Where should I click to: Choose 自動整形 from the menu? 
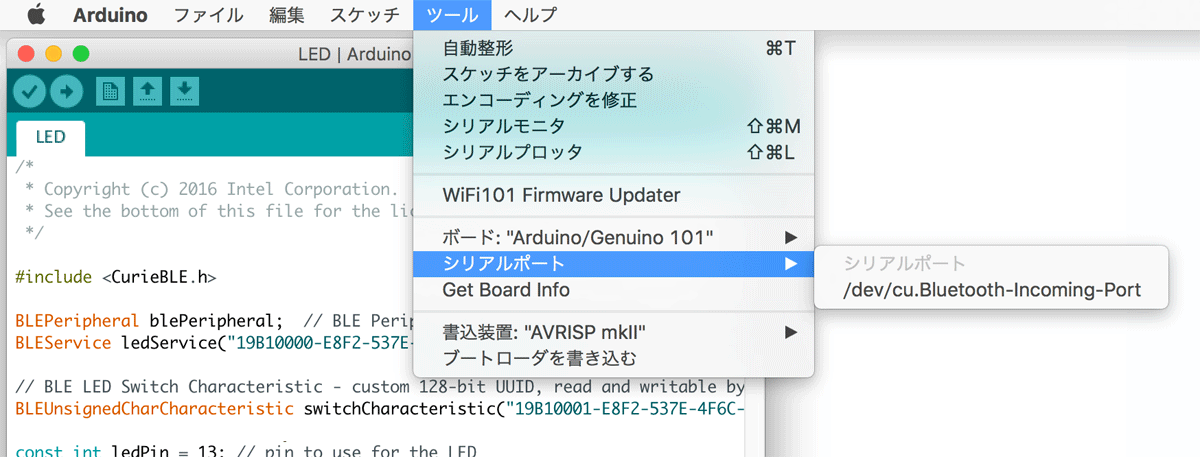point(614,48)
